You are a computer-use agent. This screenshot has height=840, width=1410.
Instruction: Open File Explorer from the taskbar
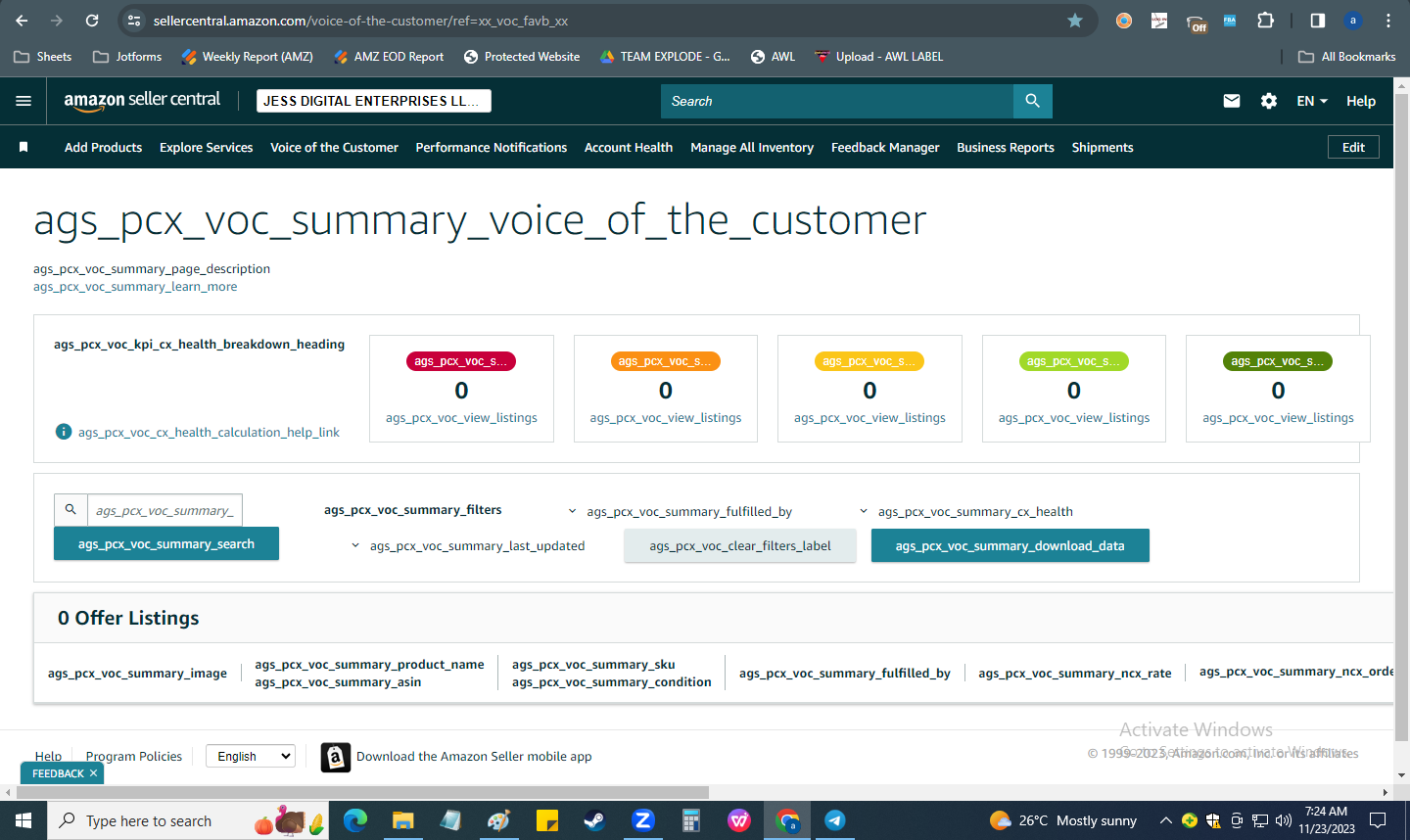pos(403,820)
